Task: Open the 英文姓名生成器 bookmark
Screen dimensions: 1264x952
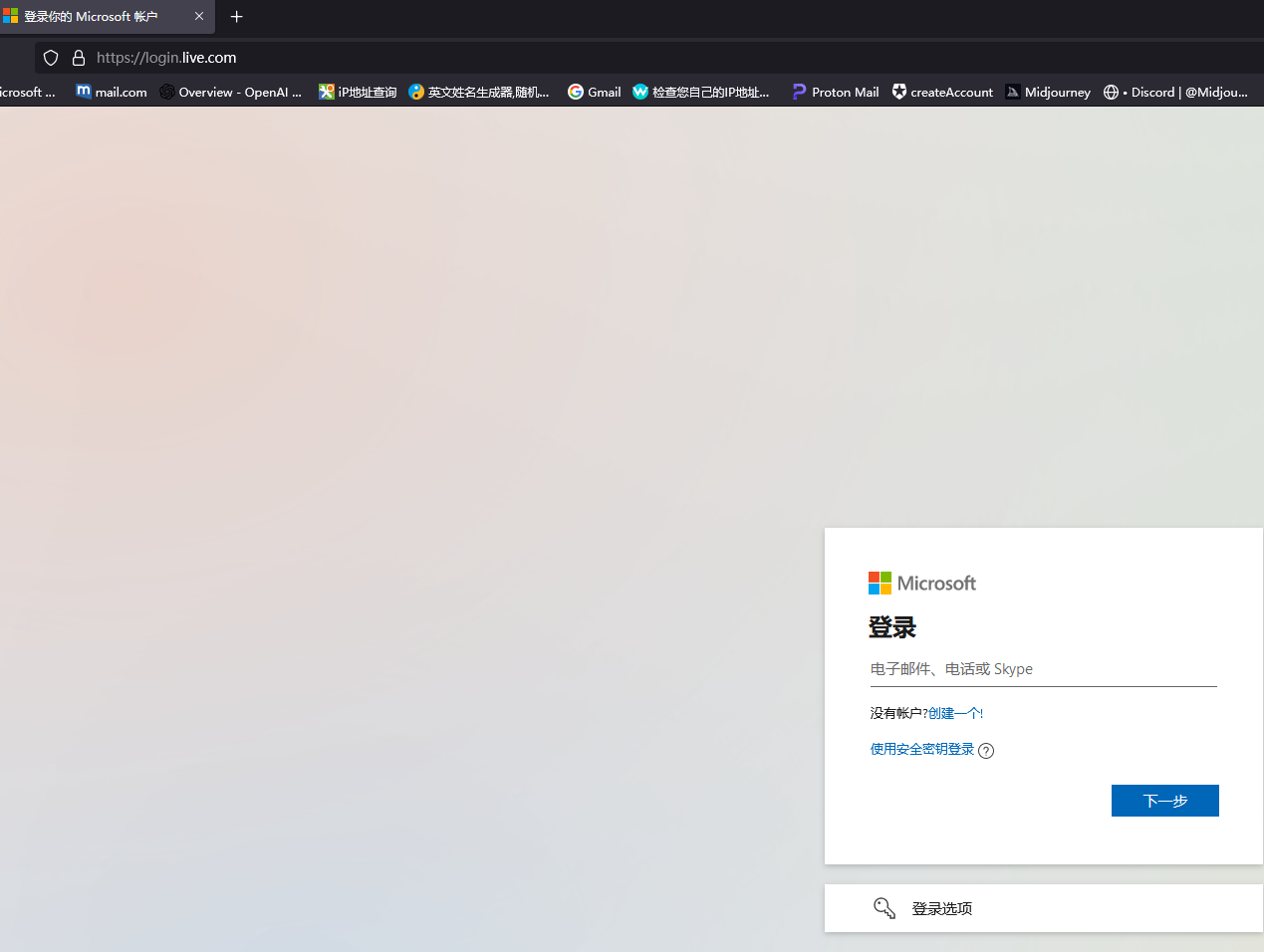Action: (x=479, y=92)
